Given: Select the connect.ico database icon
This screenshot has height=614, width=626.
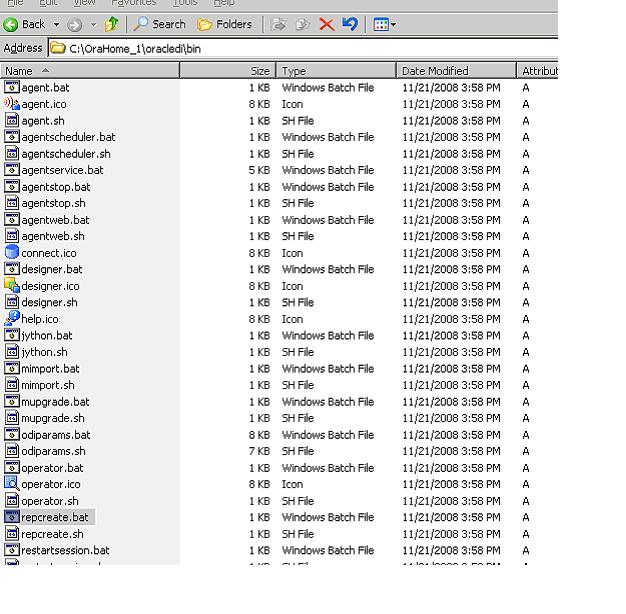Looking at the screenshot, I should coord(12,252).
